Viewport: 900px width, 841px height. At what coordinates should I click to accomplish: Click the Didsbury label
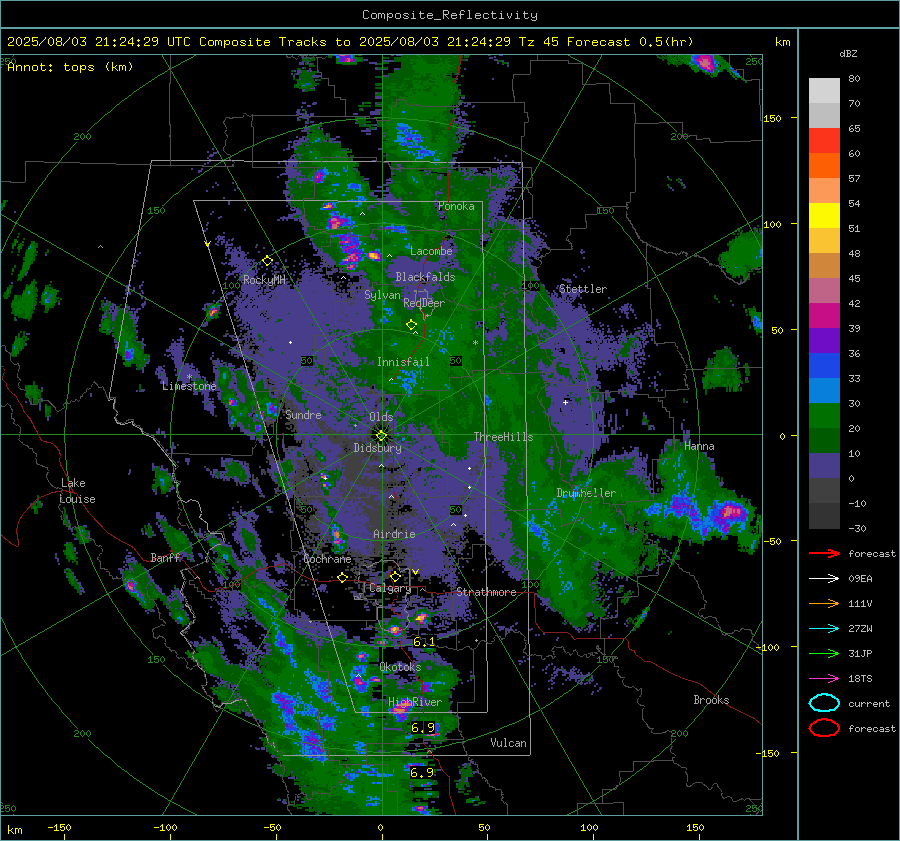[x=377, y=448]
